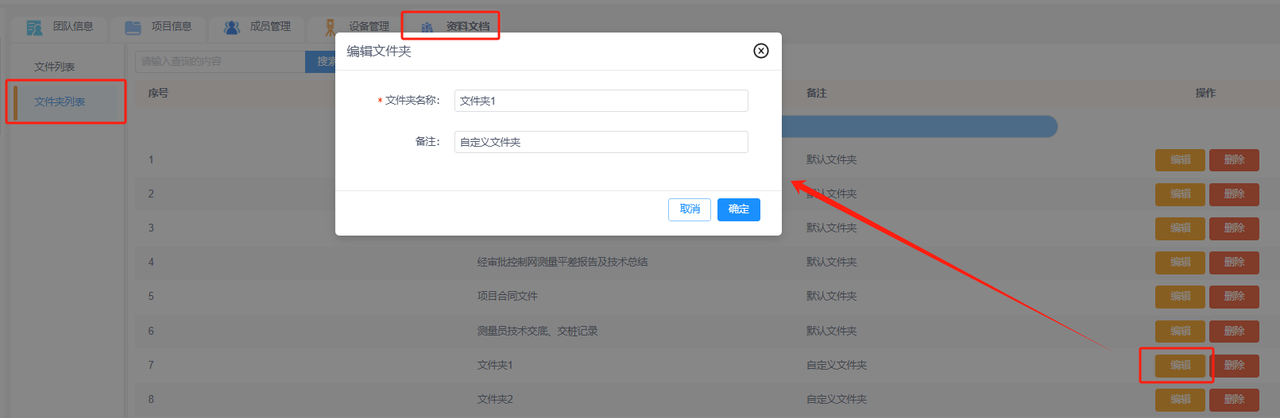Confirm changes with the 确定 button
The height and width of the screenshot is (418, 1280).
(x=738, y=209)
